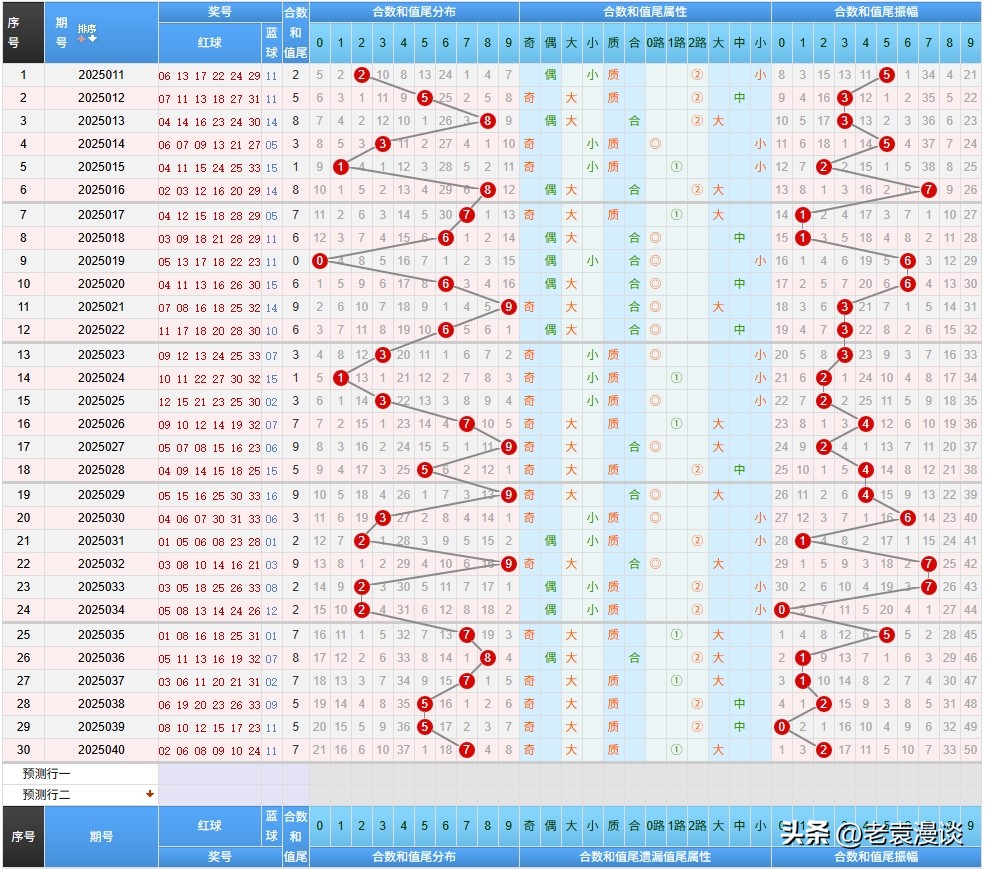
Task: Select the top 合数和值尾振幅 header section
Action: 876,12
